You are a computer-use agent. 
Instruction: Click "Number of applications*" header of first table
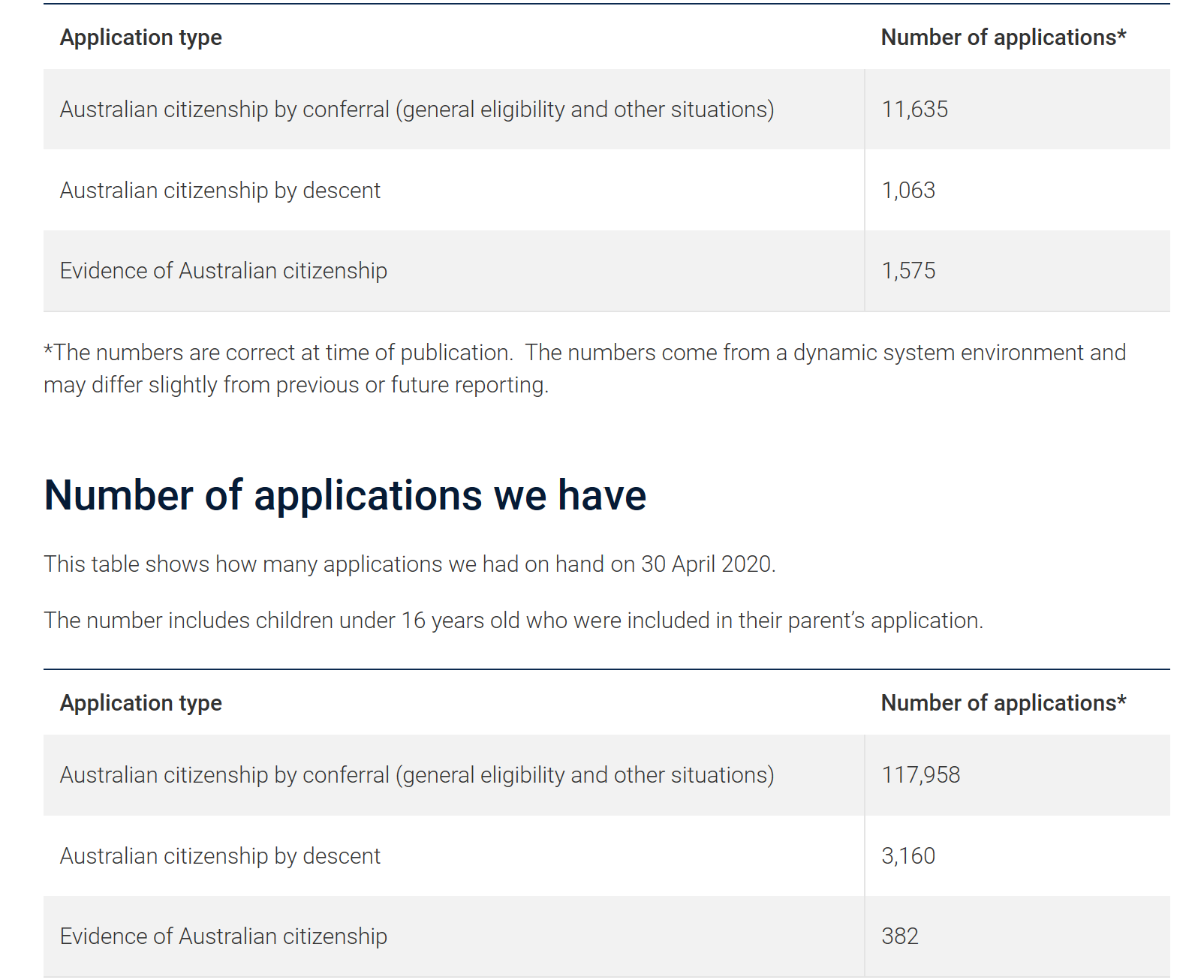pyautogui.click(x=1003, y=38)
